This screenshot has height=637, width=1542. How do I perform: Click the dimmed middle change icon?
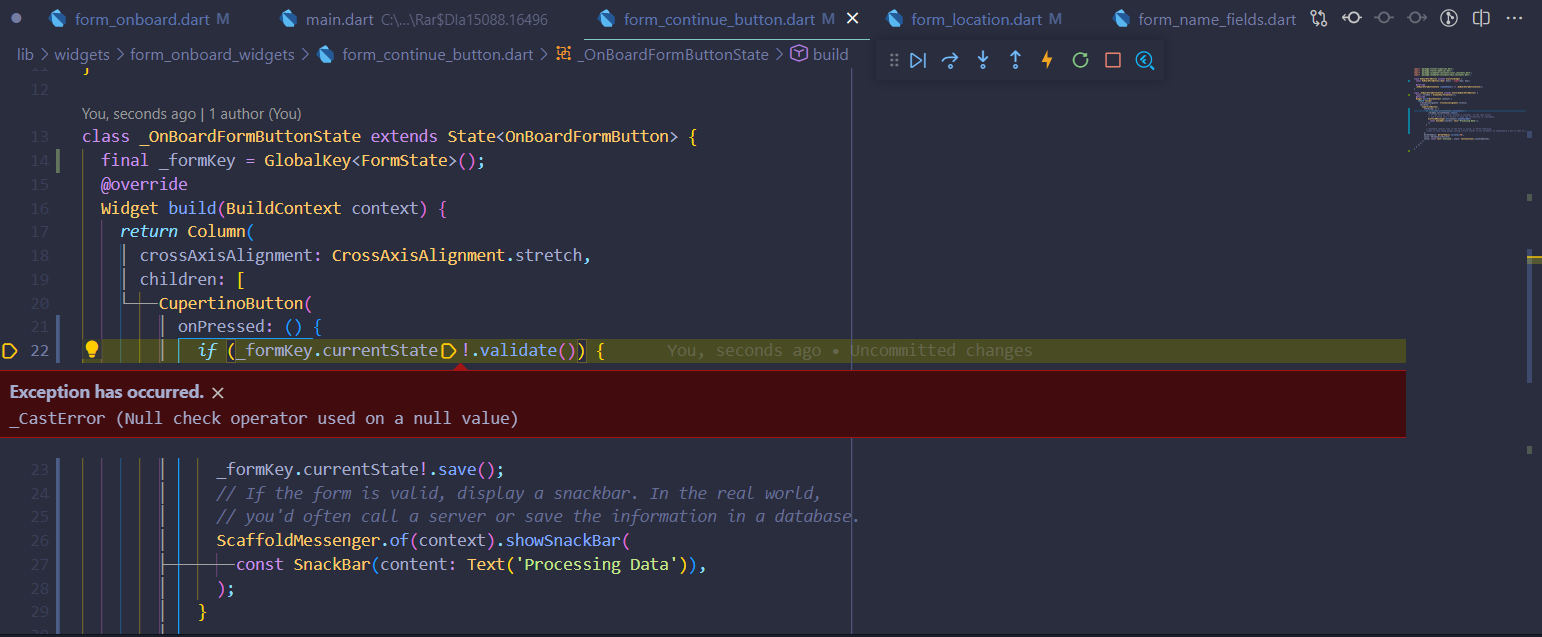[1384, 18]
